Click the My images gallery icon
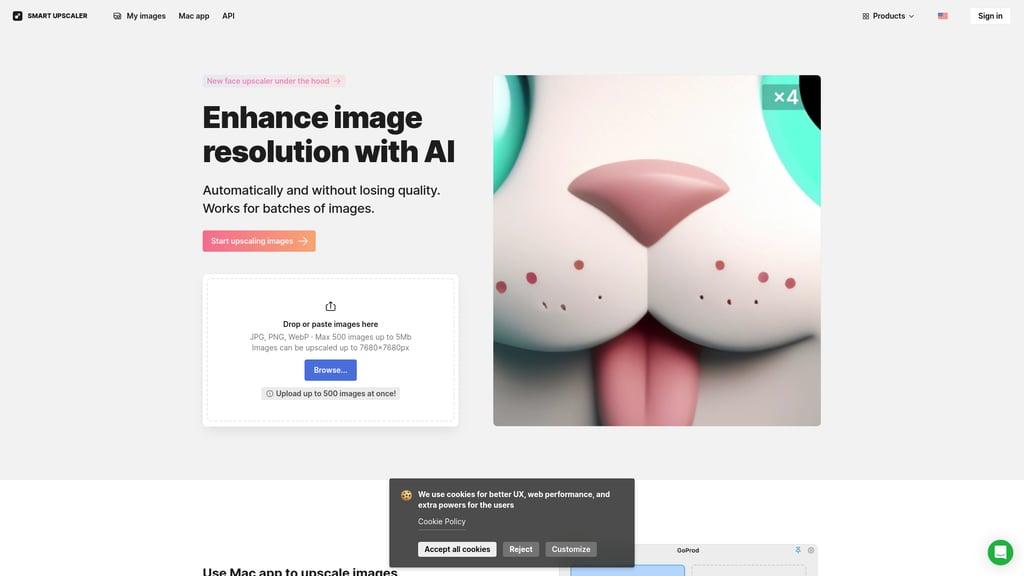 117,16
